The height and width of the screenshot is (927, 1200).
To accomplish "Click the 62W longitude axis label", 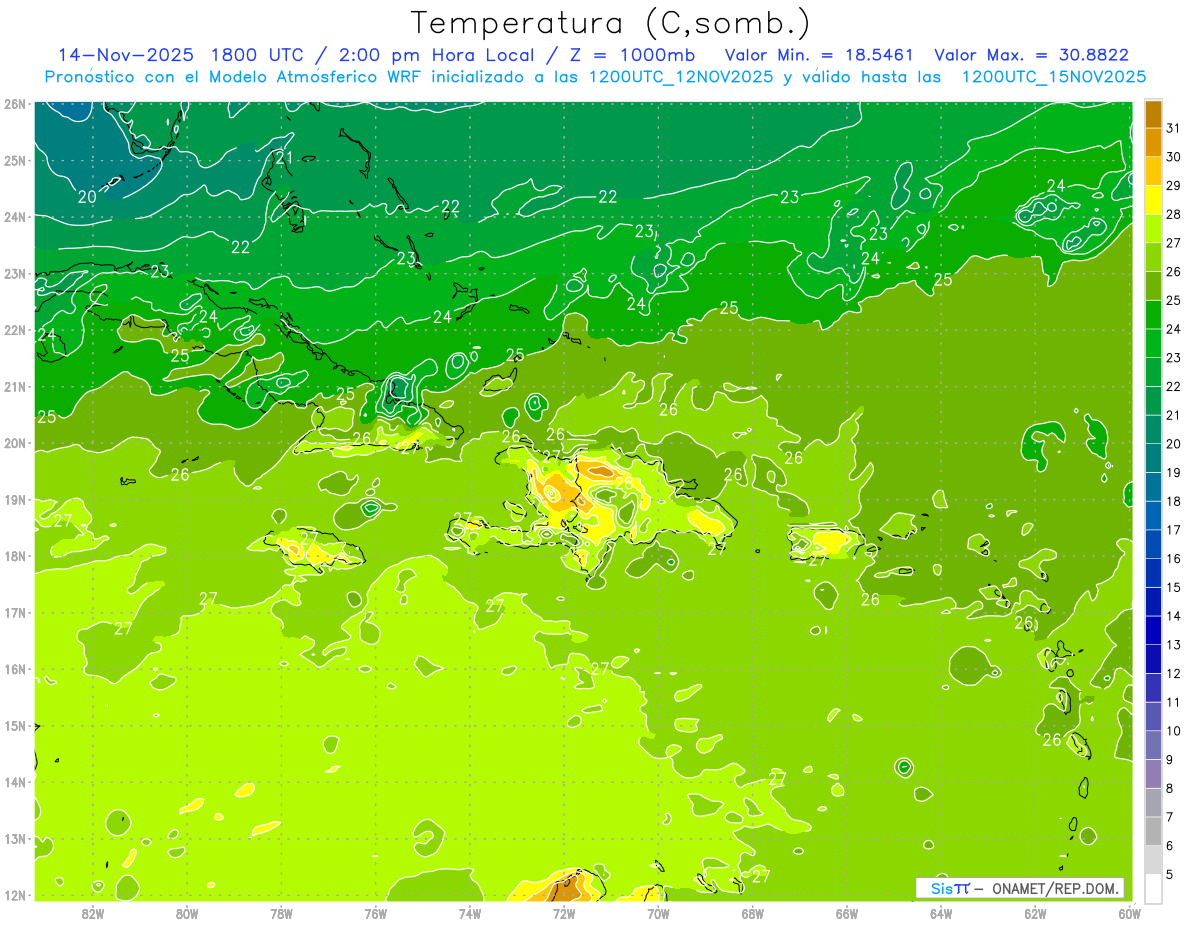I will click(1035, 912).
